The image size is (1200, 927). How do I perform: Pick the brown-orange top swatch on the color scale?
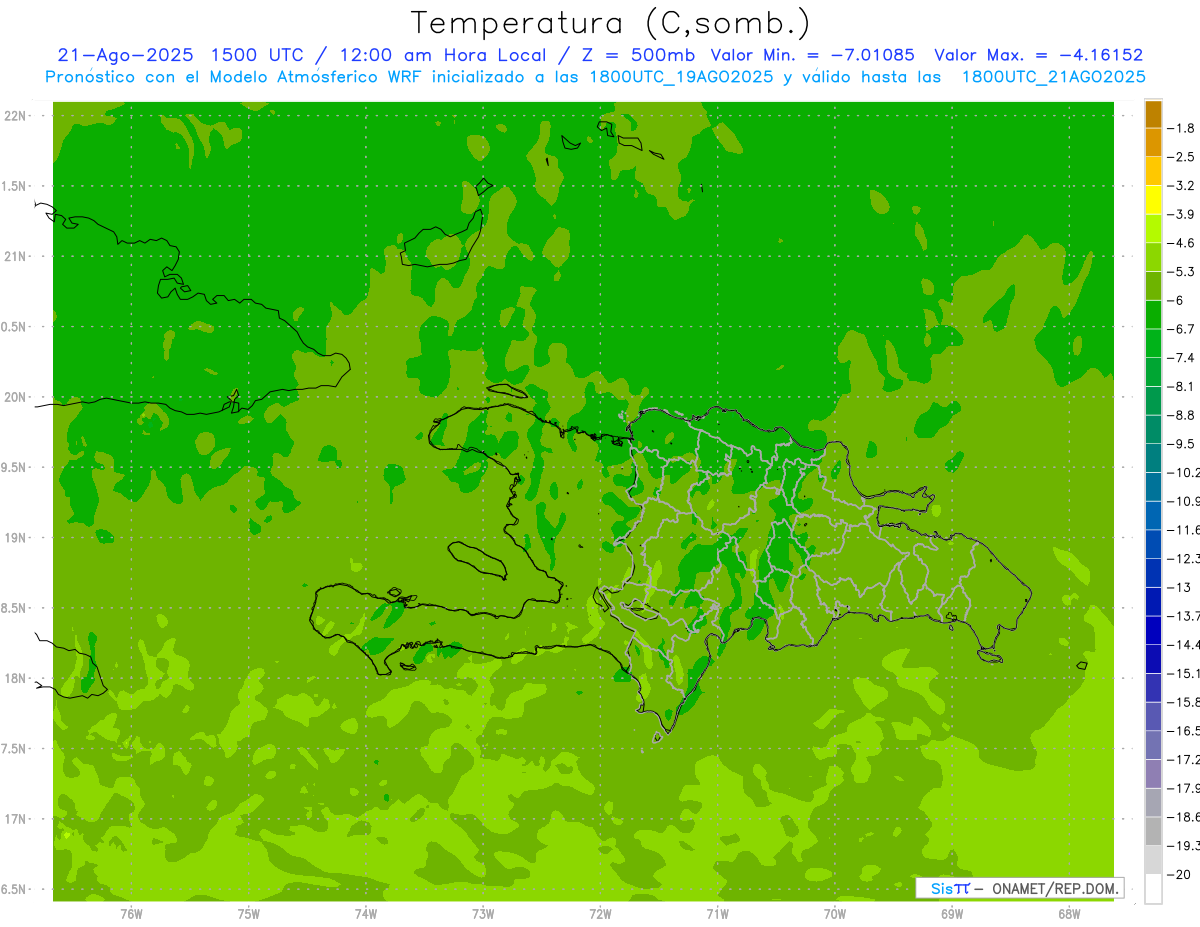click(x=1153, y=114)
